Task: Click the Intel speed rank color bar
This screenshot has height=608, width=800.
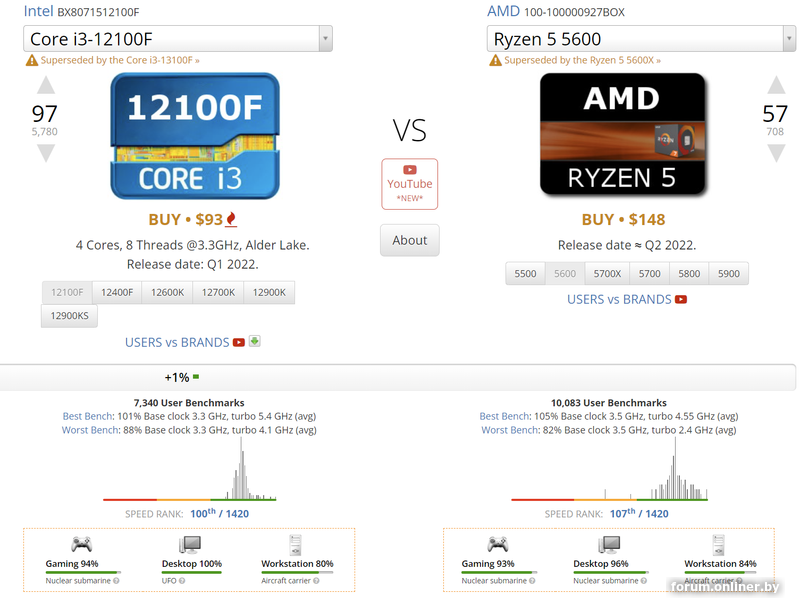Action: click(x=189, y=499)
